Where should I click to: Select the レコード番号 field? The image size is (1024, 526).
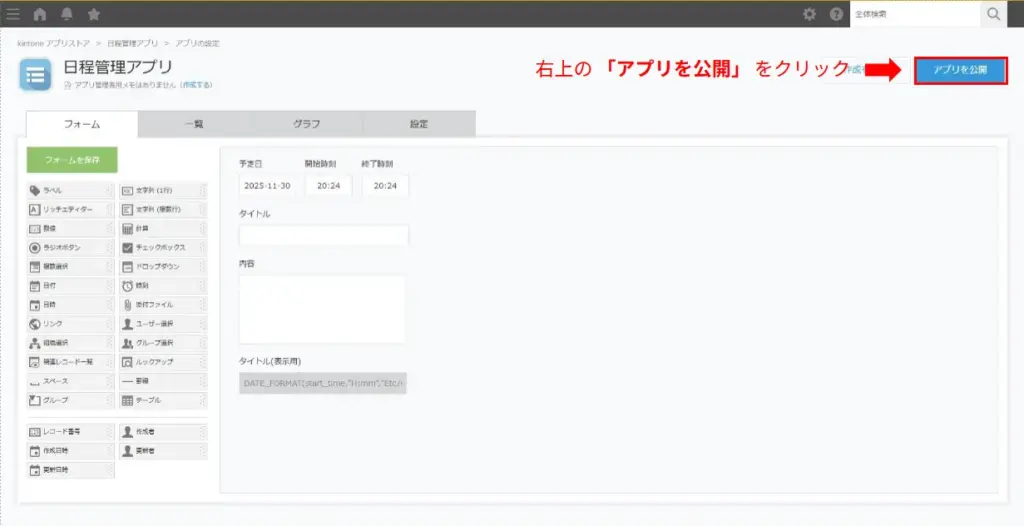71,432
